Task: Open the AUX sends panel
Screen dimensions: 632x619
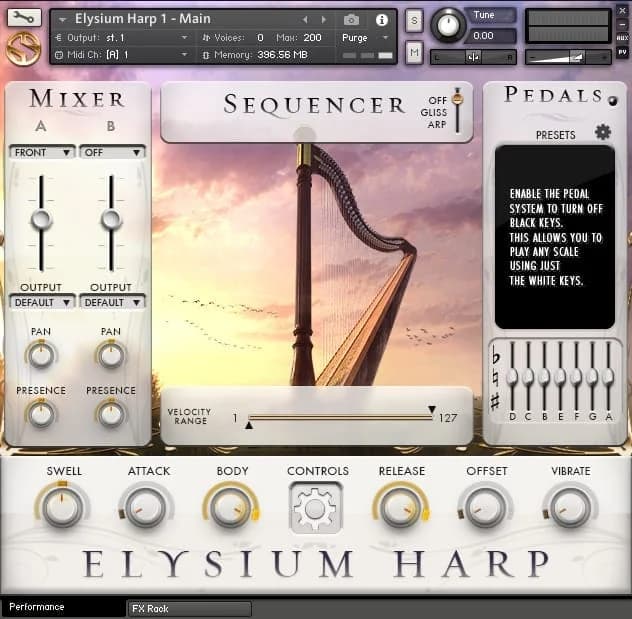Action: coord(623,37)
